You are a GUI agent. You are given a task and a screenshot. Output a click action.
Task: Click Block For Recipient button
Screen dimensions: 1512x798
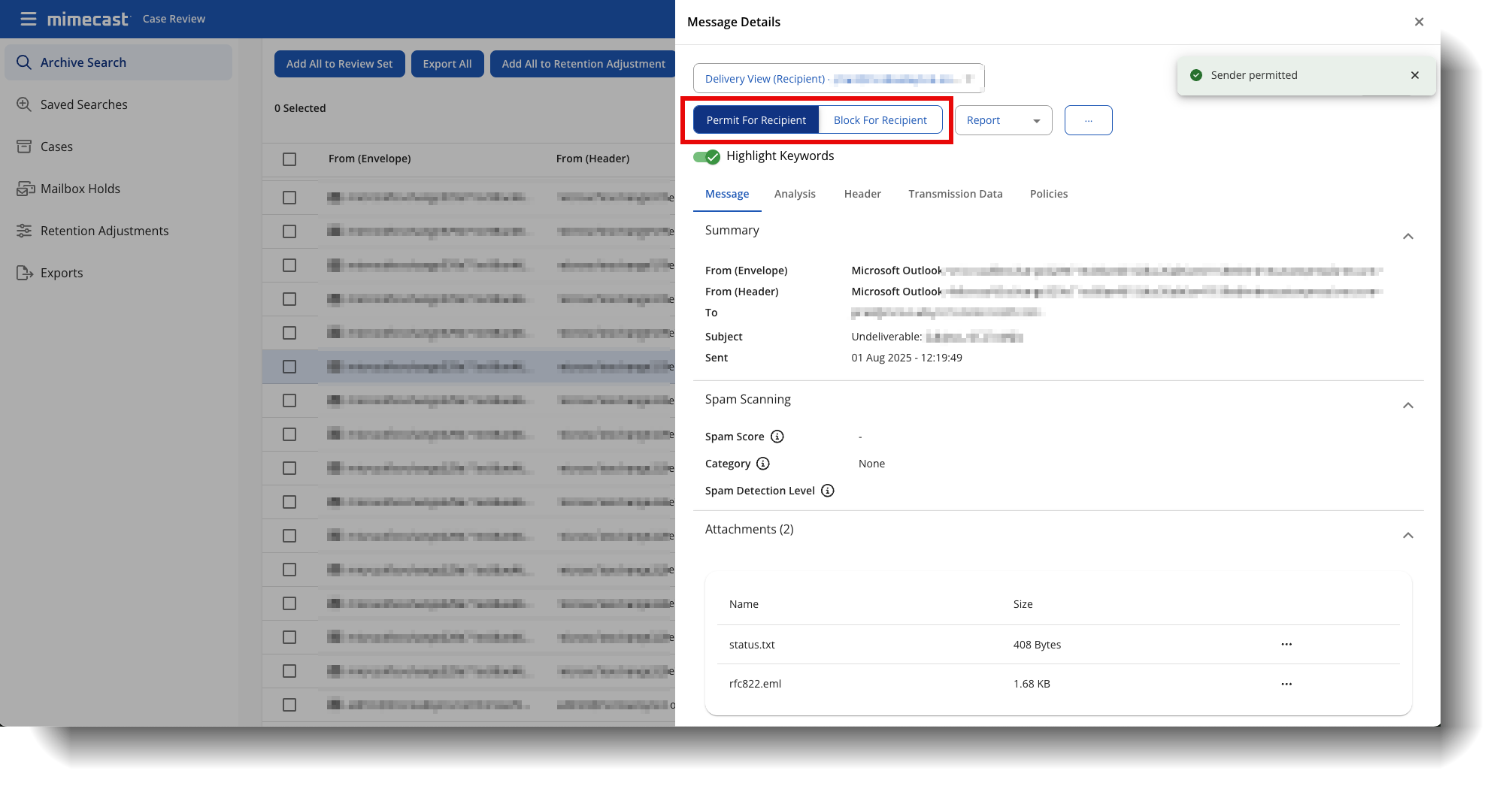pos(880,120)
